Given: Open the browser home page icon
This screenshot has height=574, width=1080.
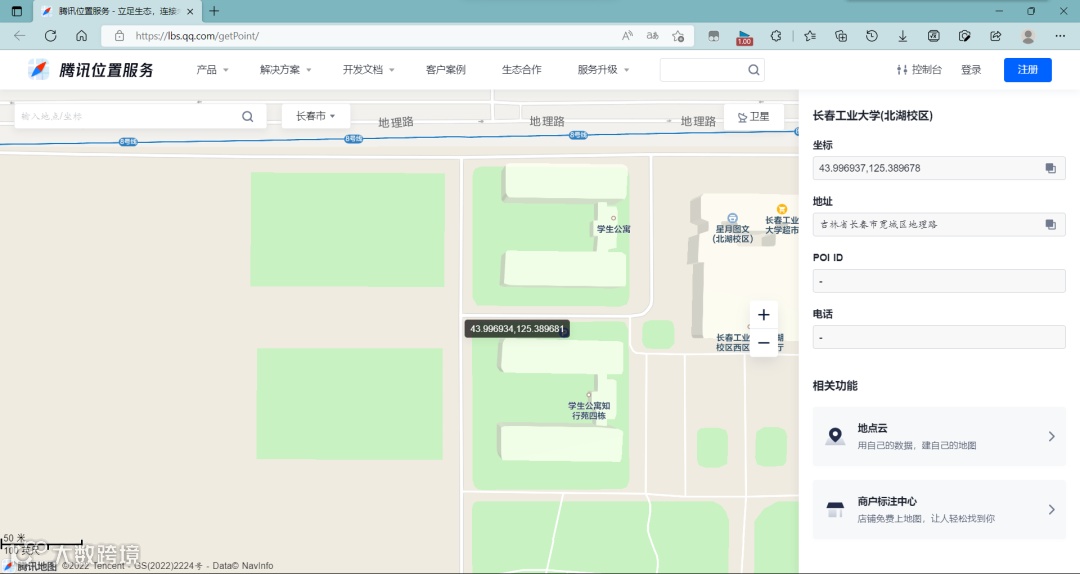Looking at the screenshot, I should pos(81,36).
